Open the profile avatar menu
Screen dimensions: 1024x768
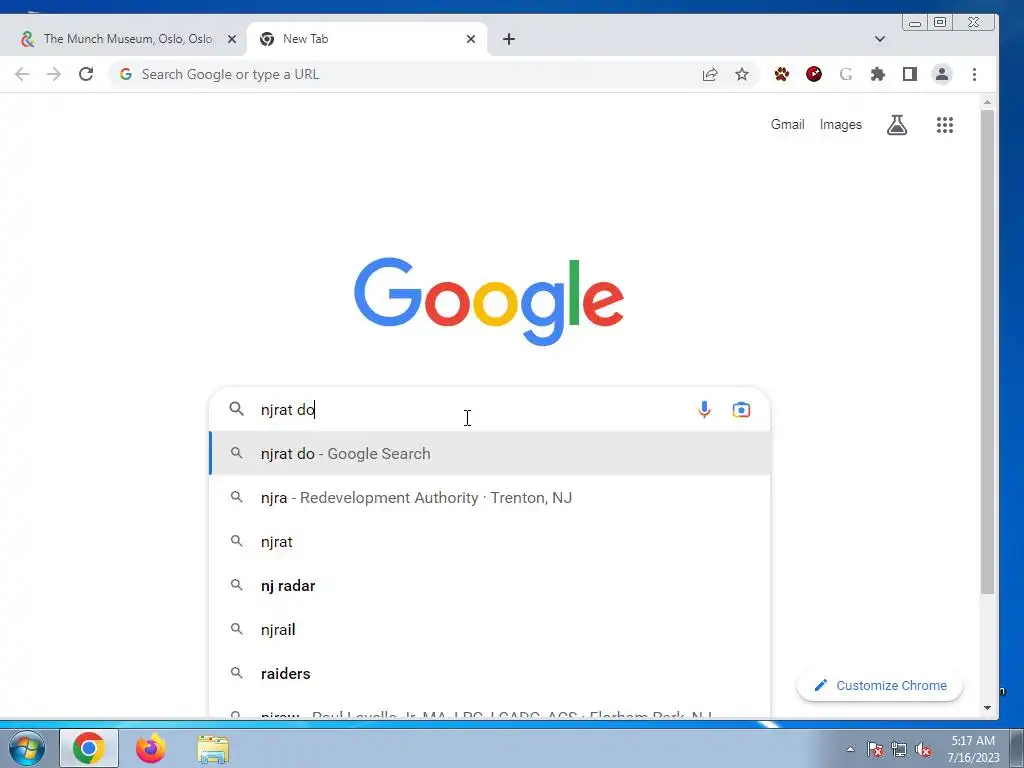(942, 74)
